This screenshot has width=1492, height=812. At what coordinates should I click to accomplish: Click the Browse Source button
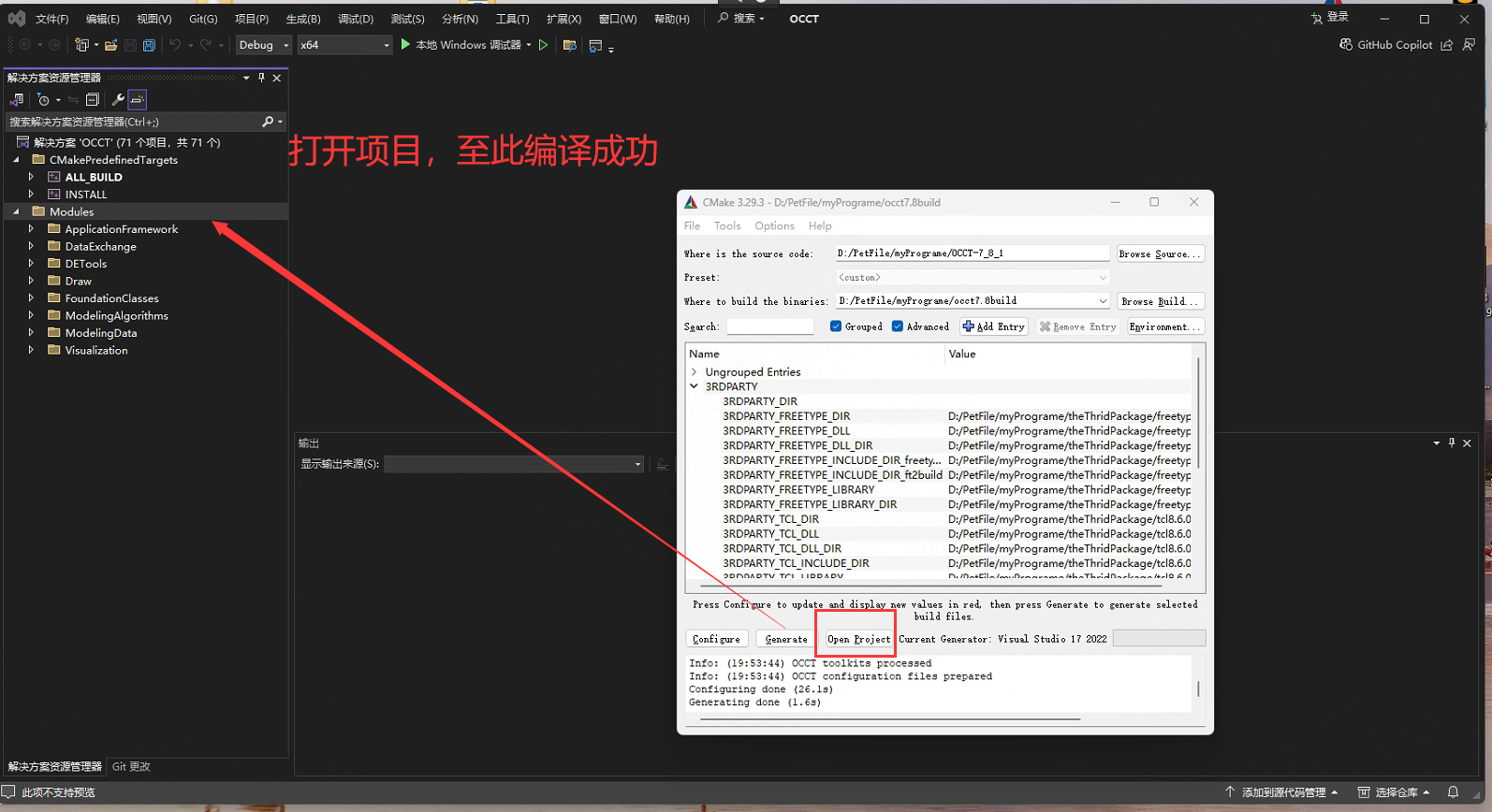(1160, 254)
